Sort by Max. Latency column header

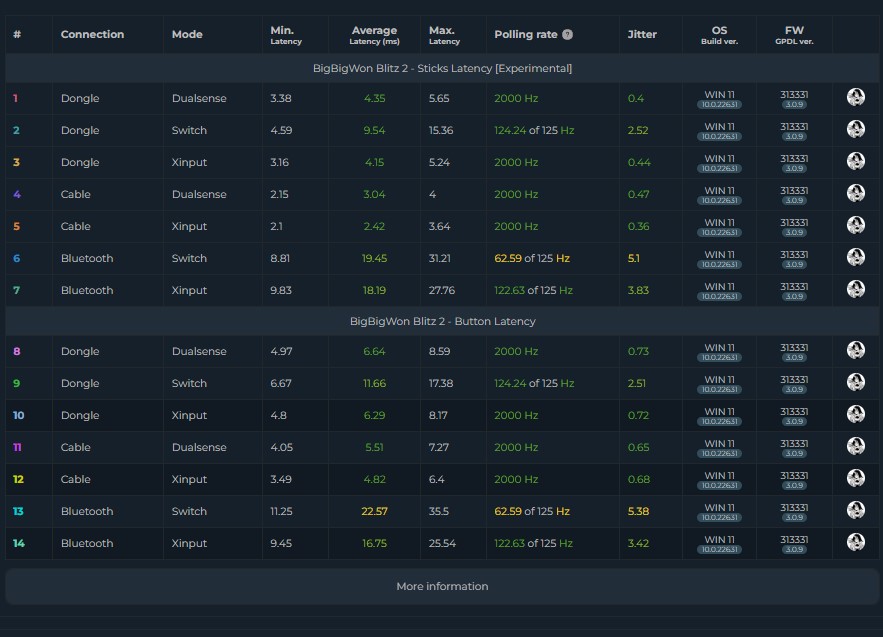[444, 34]
